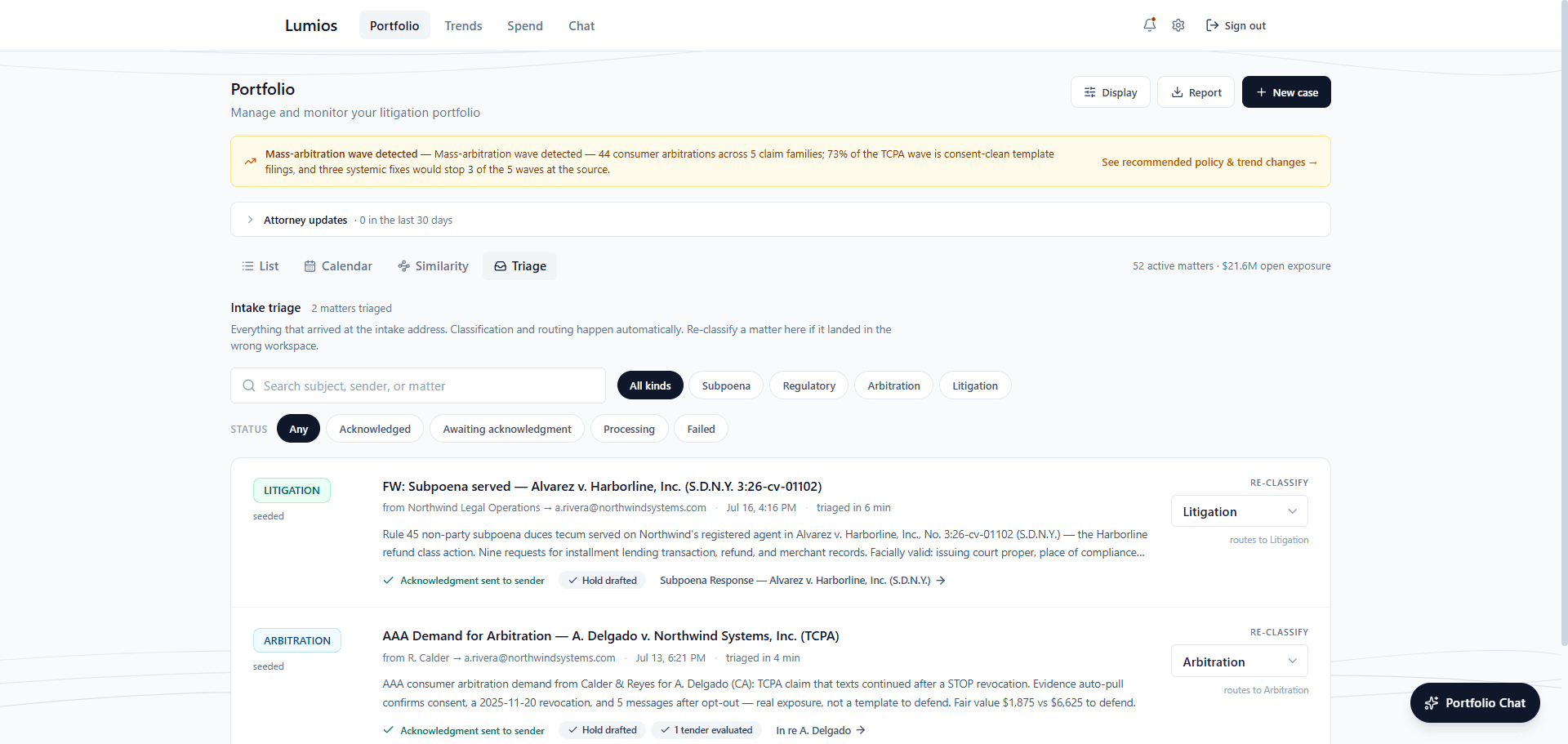Open re-classify dropdown set to Arbitration
Viewport: 1568px width, 744px height.
1239,662
